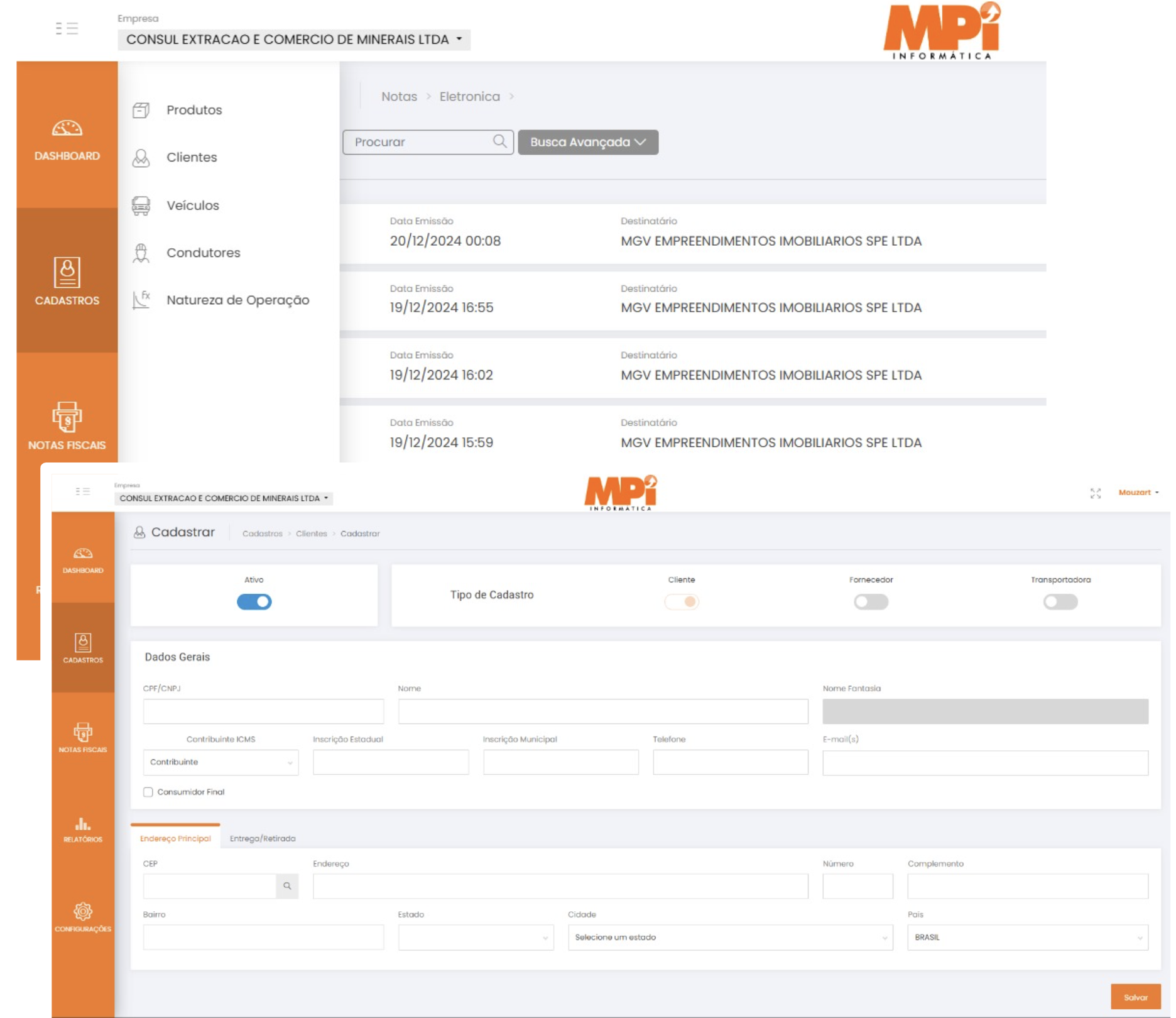Switch to the Entrega/Retirada tab
The height and width of the screenshot is (1018, 1176).
coord(263,838)
